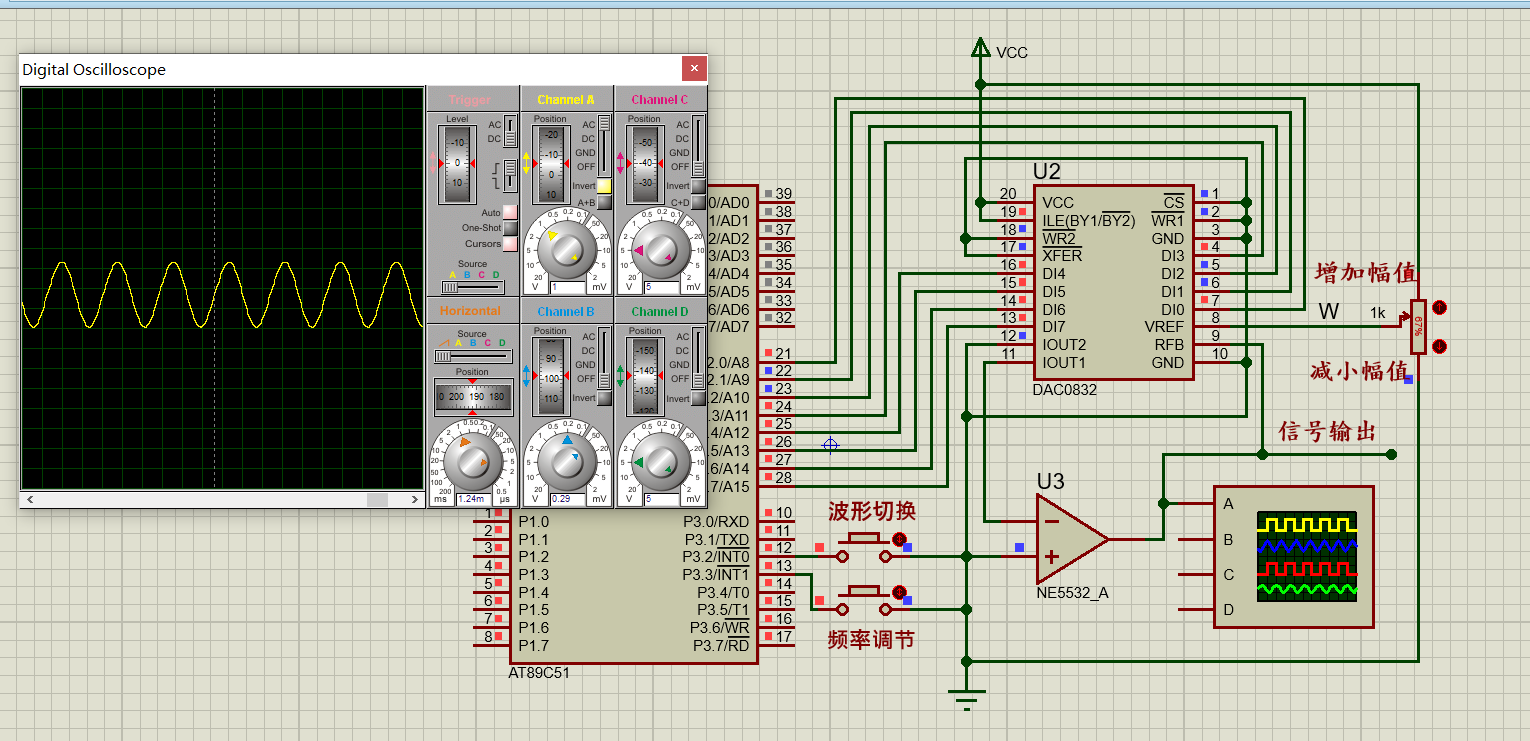The height and width of the screenshot is (741, 1530).
Task: Click the potentiometer increase arrow near 增加幅值
Action: pyautogui.click(x=1439, y=307)
